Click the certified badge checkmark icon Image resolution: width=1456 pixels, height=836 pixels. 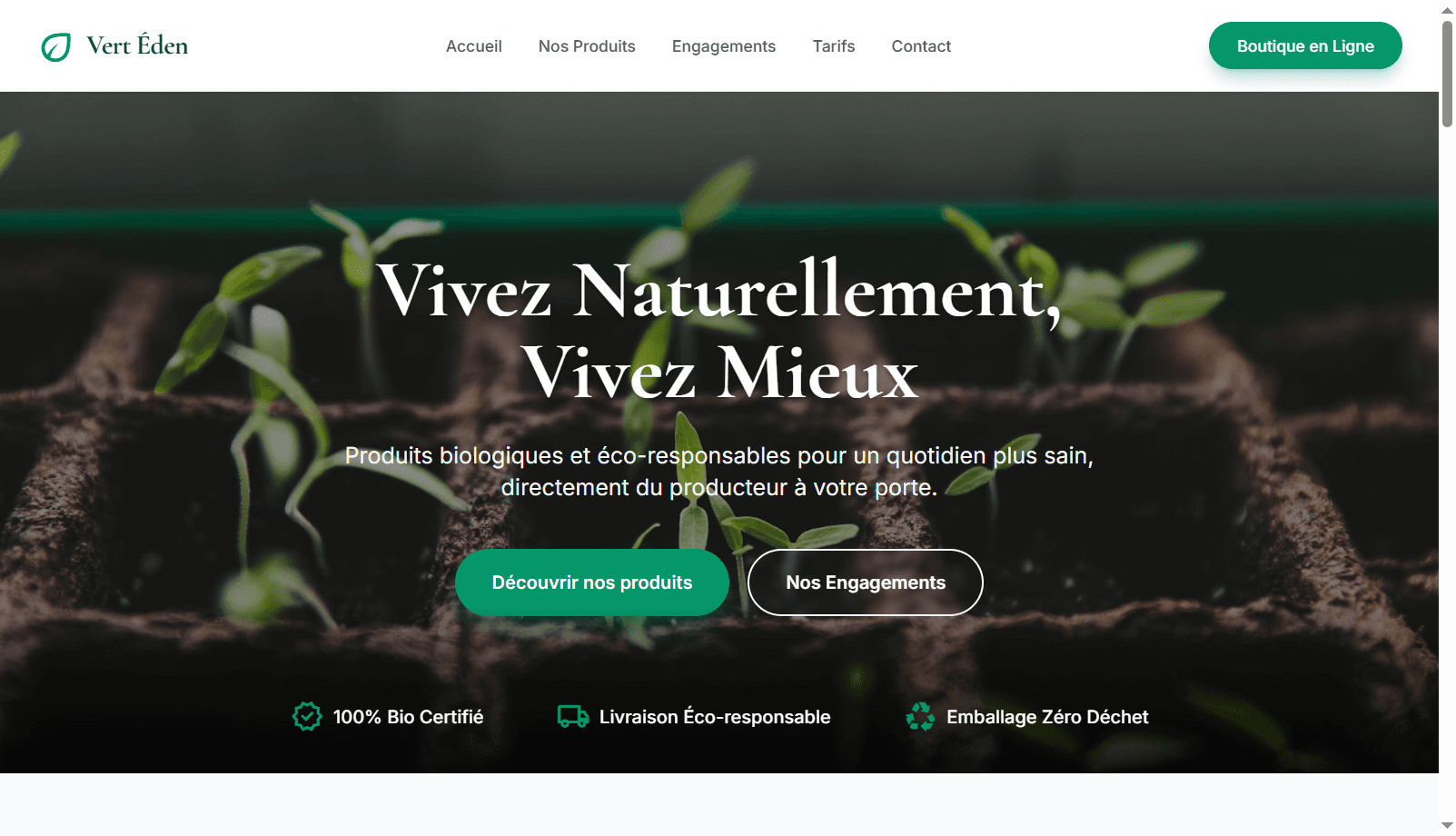pos(307,716)
